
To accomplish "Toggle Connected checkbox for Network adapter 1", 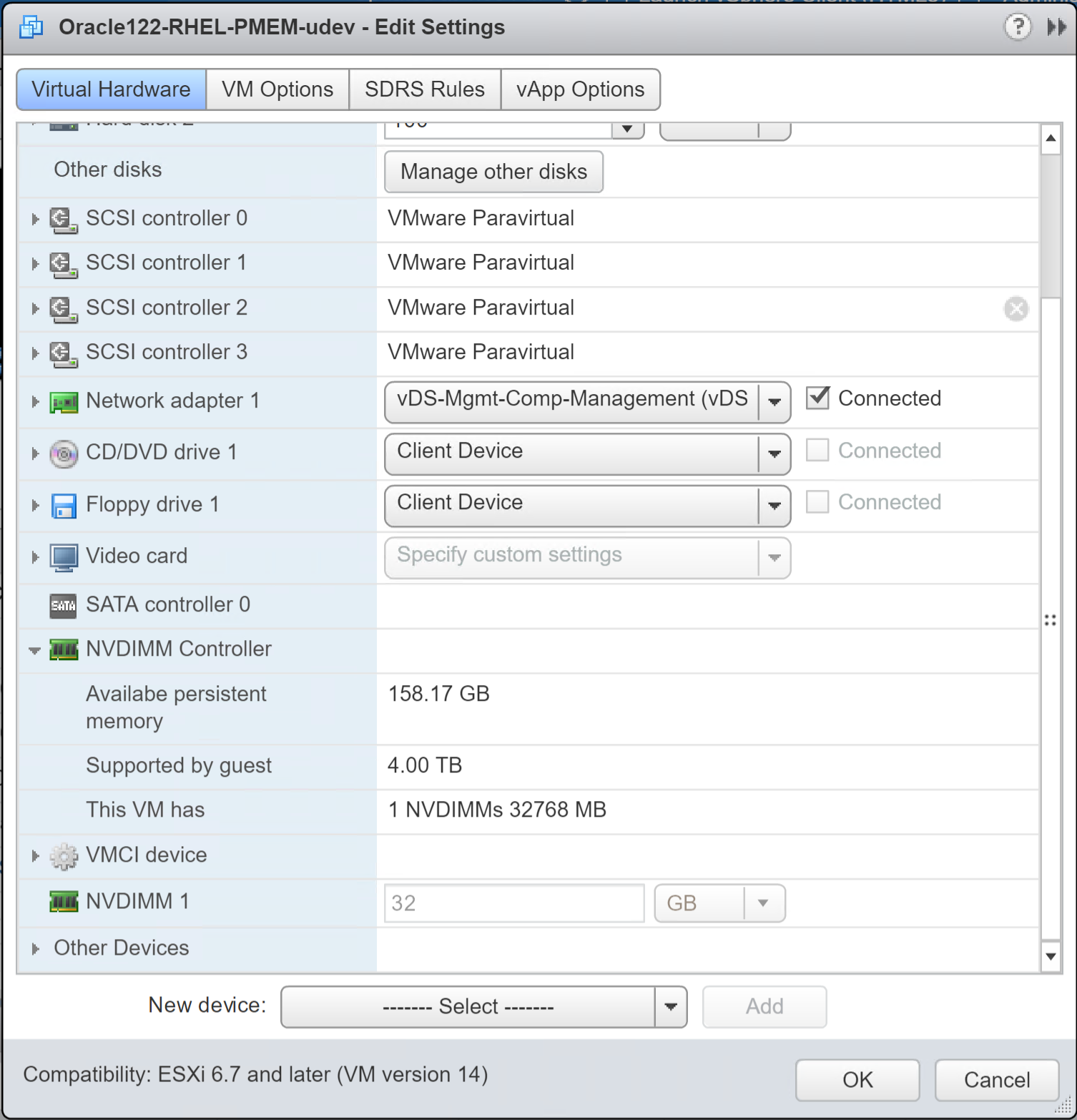I will click(817, 398).
